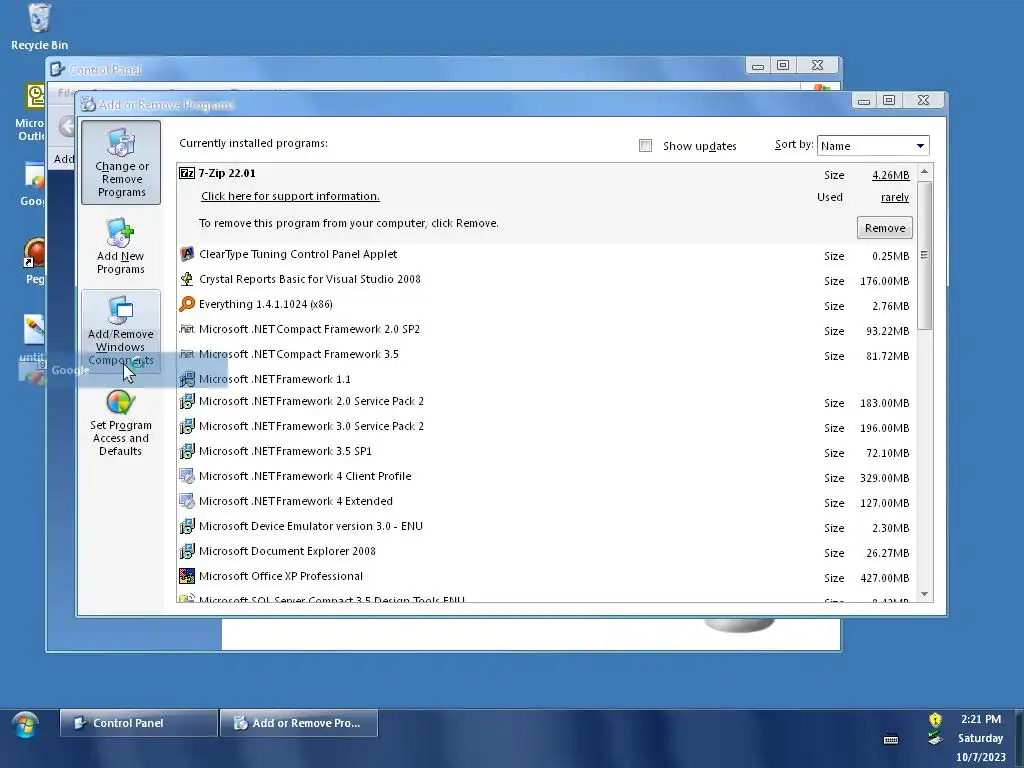The width and height of the screenshot is (1024, 768).
Task: Click program list scrollbar down arrow
Action: point(924,594)
